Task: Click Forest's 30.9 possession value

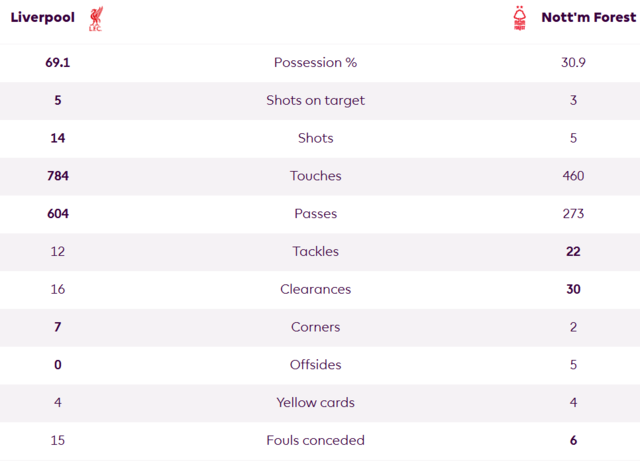Action: (x=573, y=62)
